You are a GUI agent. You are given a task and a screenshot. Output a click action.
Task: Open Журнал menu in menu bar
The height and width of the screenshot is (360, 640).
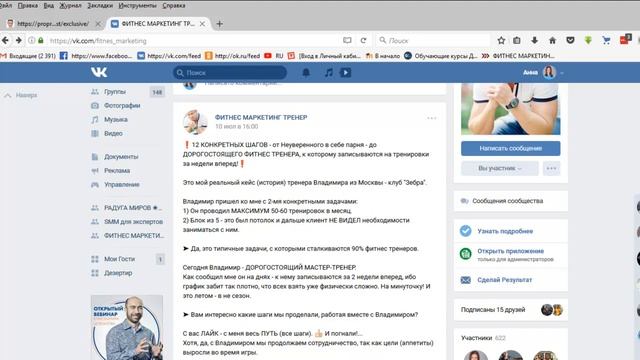coord(71,6)
